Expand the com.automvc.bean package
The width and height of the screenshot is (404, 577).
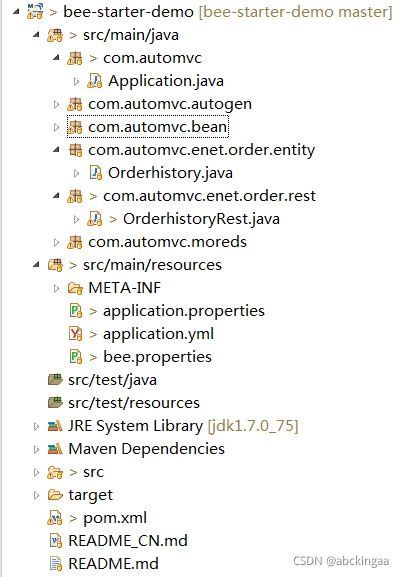coord(56,127)
